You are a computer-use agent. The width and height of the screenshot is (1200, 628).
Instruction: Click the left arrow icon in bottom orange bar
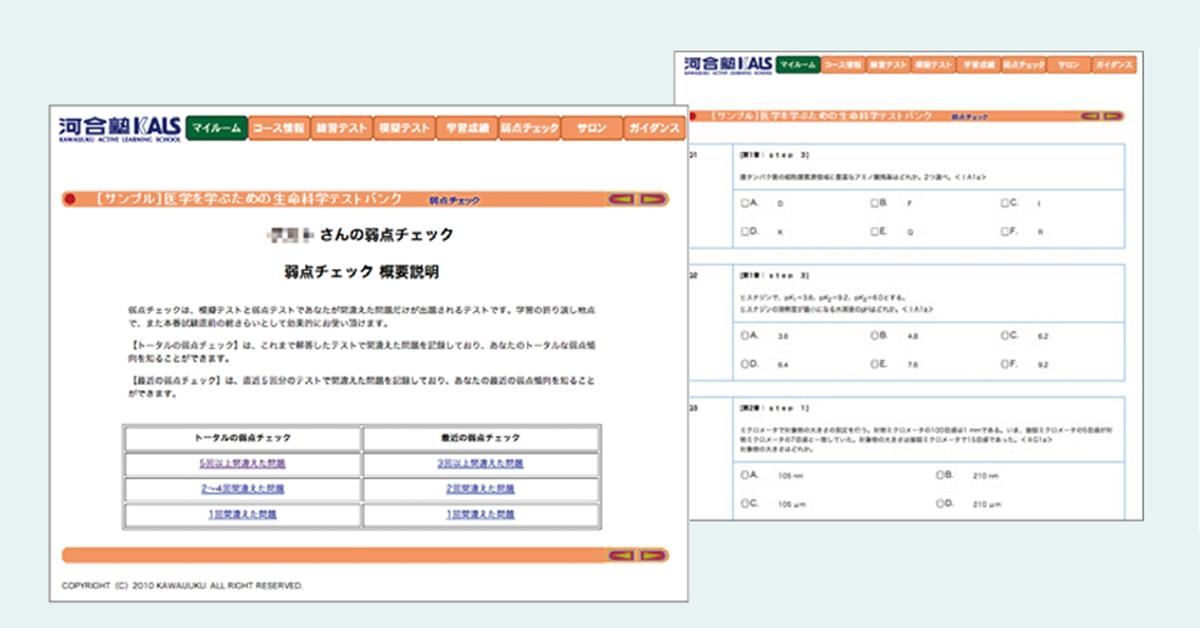(621, 556)
